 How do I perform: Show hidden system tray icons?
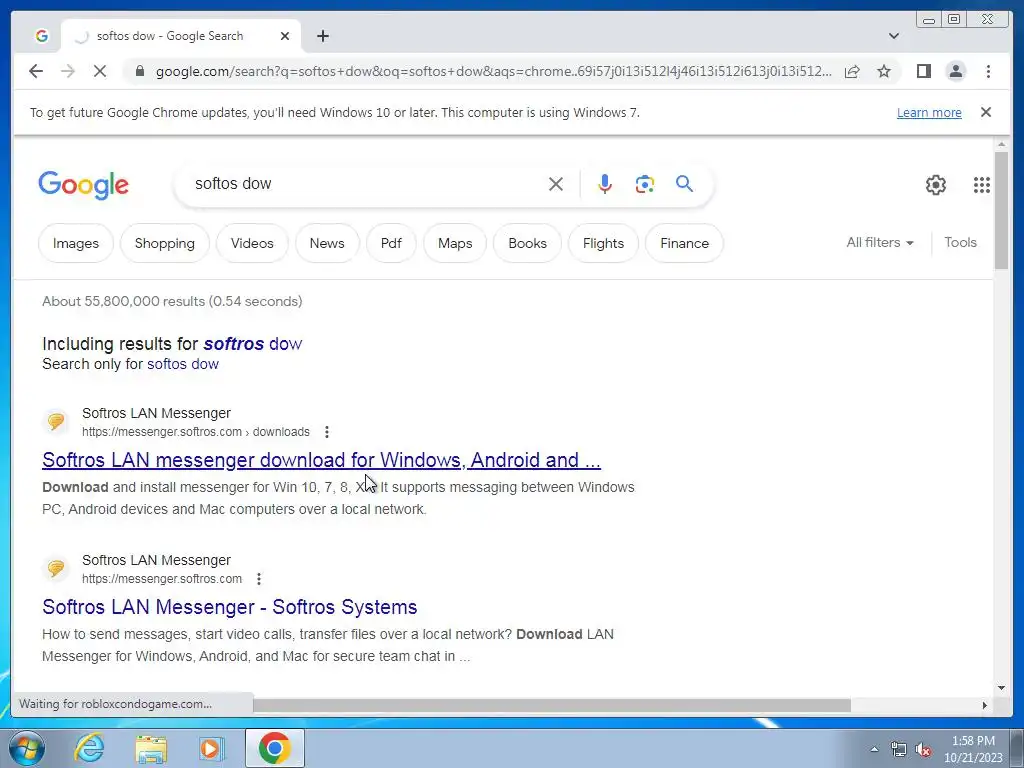point(874,749)
